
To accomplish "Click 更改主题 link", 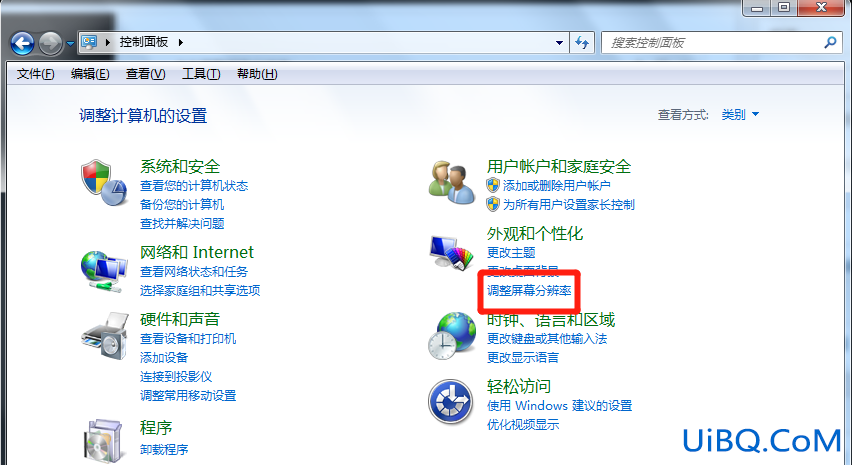I will click(511, 253).
